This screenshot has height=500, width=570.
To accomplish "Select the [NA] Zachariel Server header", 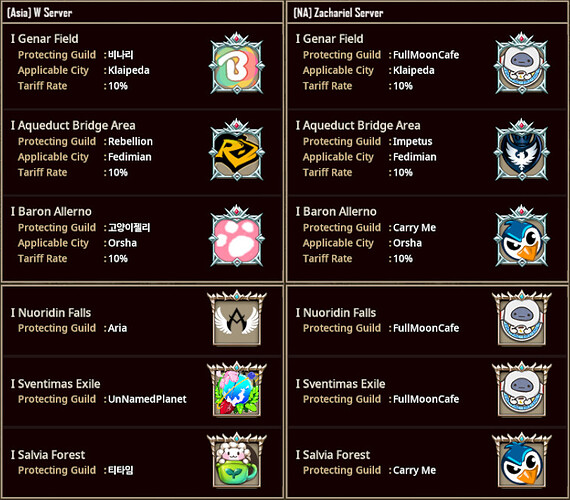I will tap(338, 13).
